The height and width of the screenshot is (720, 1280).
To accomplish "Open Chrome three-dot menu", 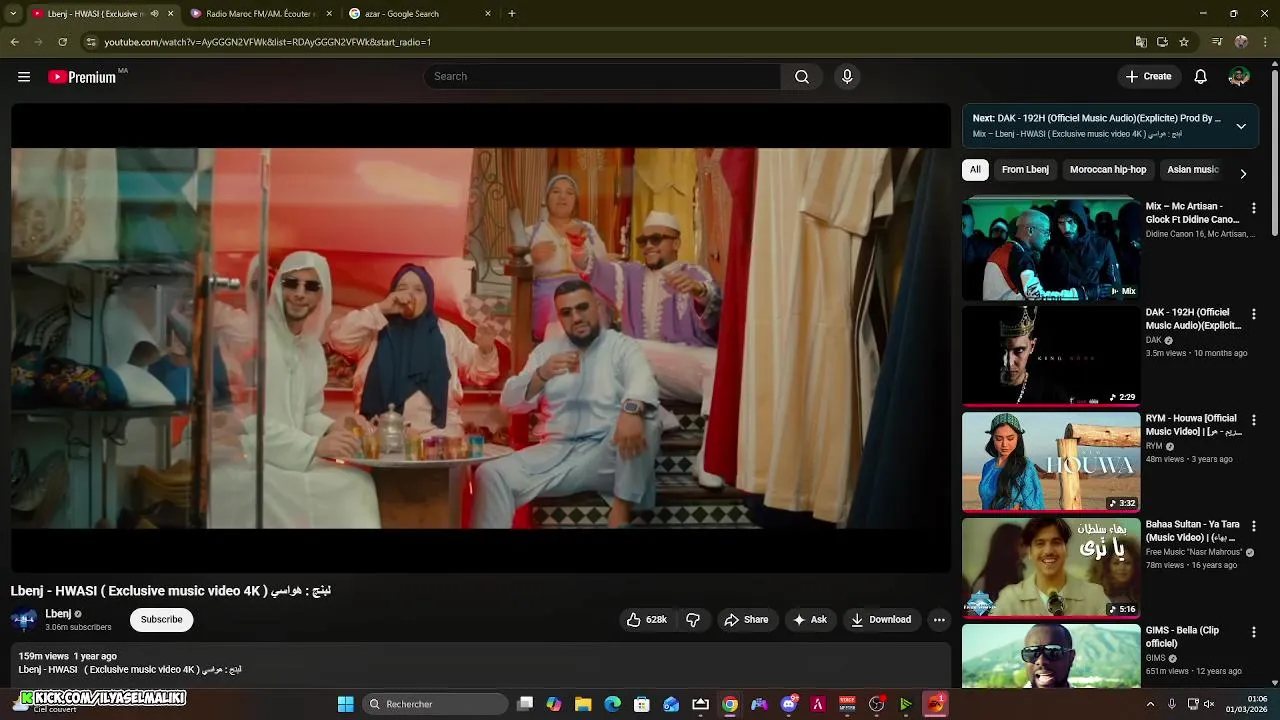I will (1266, 42).
